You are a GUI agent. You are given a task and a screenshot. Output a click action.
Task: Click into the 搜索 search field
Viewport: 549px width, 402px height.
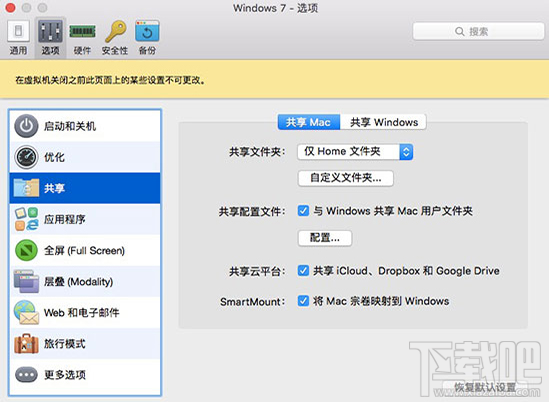tap(478, 32)
